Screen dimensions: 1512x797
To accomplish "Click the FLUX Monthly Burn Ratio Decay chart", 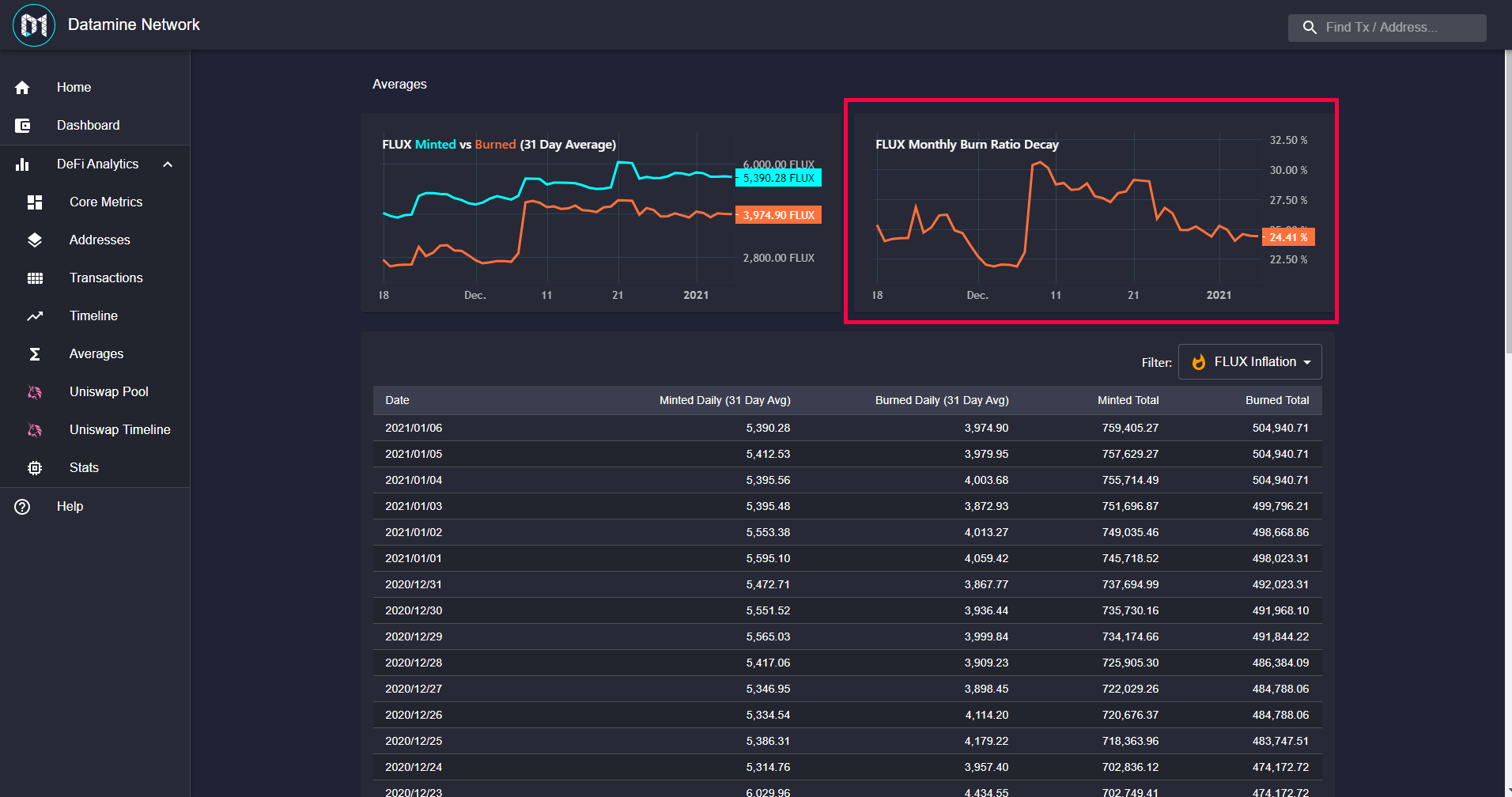I will point(1093,213).
